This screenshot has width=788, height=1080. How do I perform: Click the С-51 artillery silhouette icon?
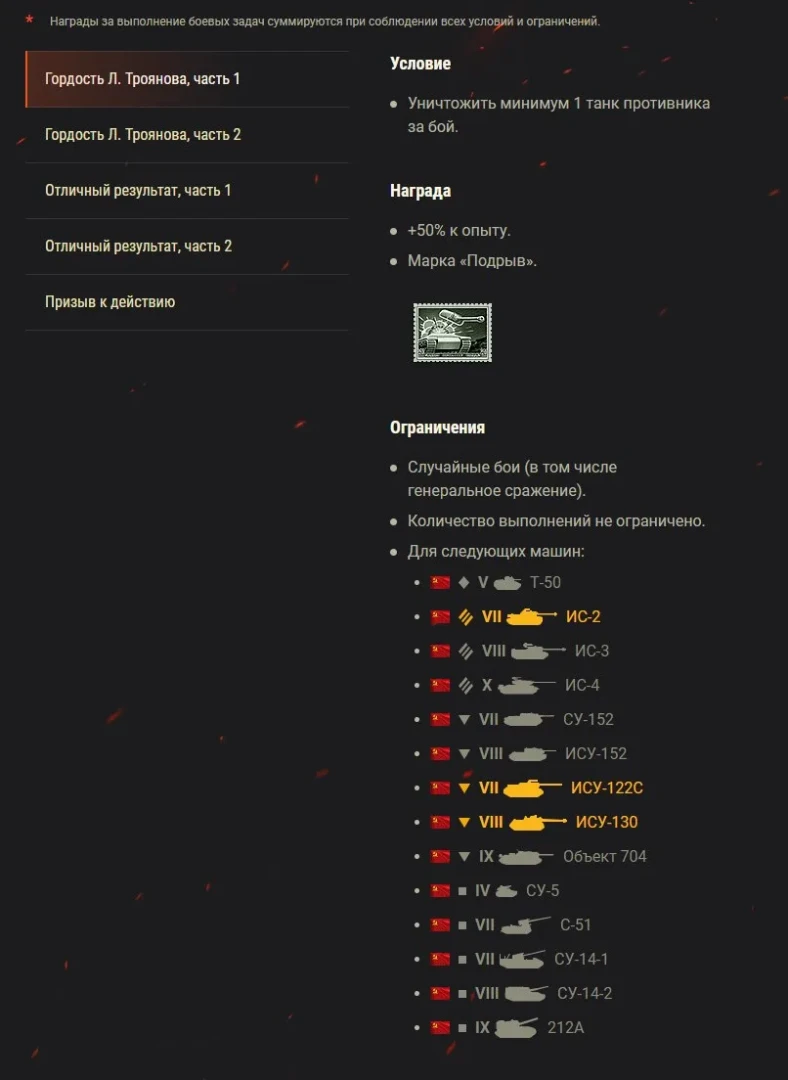[x=526, y=925]
